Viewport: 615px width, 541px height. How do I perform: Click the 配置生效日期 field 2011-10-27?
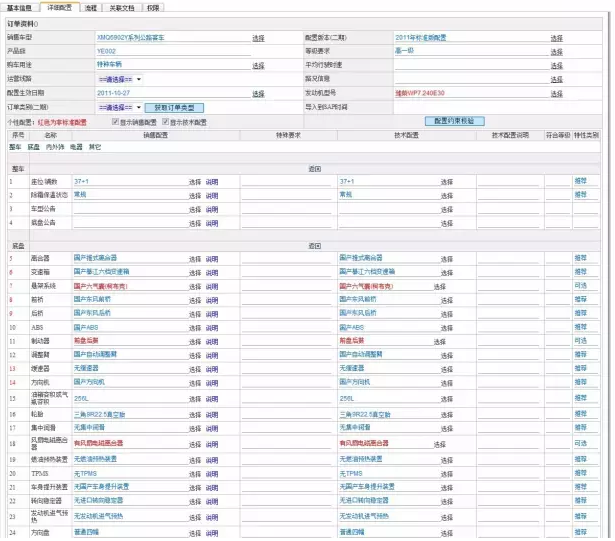(x=173, y=93)
